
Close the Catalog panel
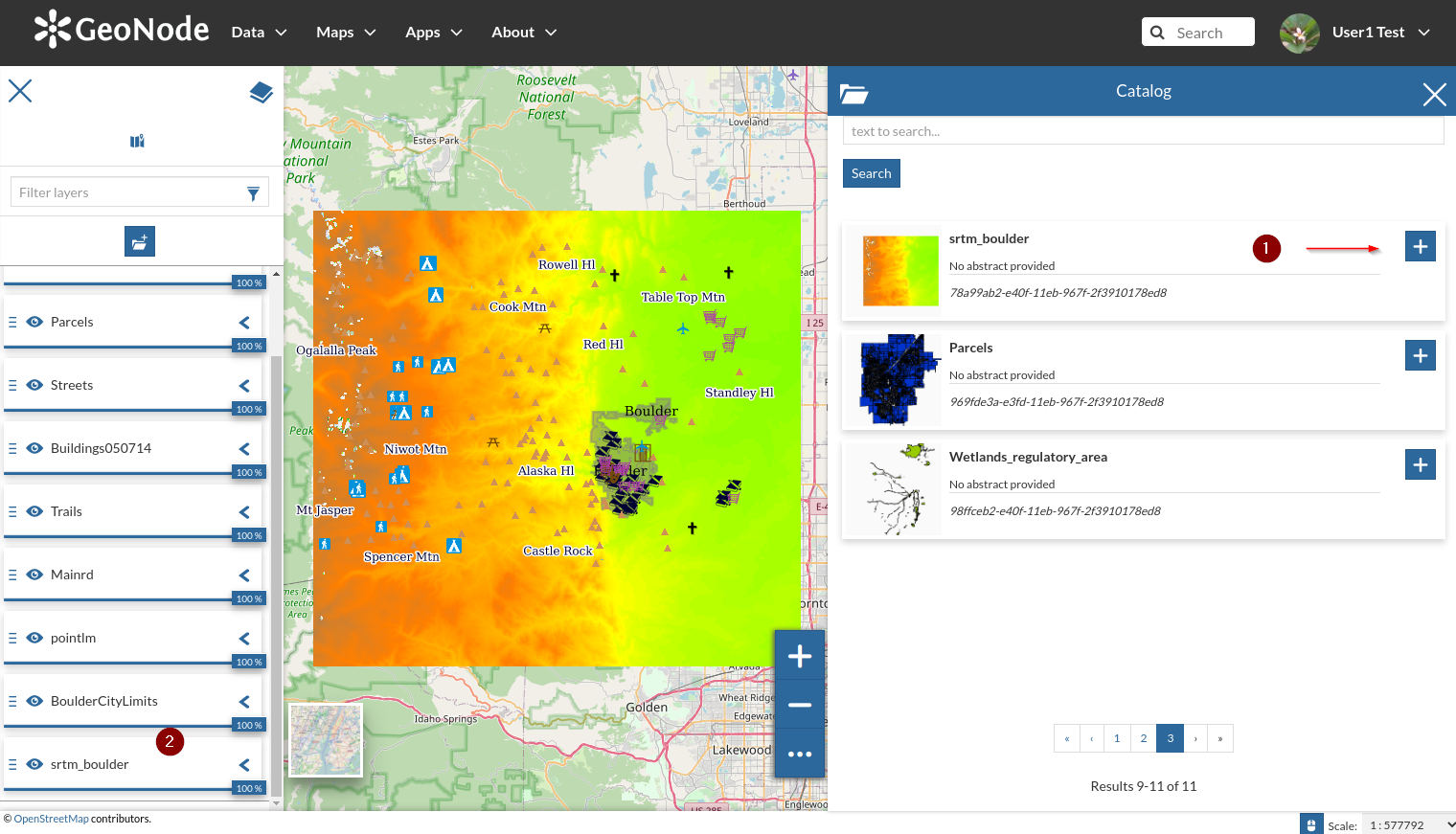[1434, 94]
